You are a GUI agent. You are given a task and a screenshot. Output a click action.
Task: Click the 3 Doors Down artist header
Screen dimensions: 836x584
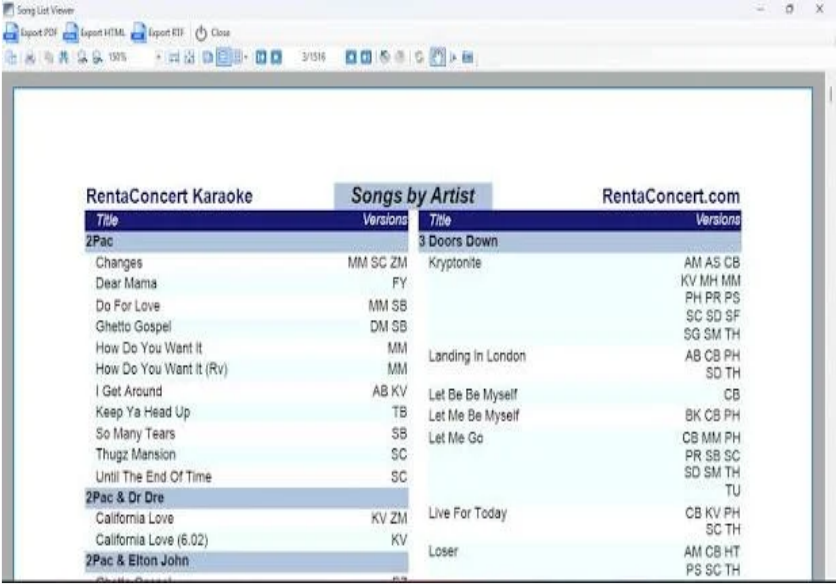pyautogui.click(x=580, y=241)
